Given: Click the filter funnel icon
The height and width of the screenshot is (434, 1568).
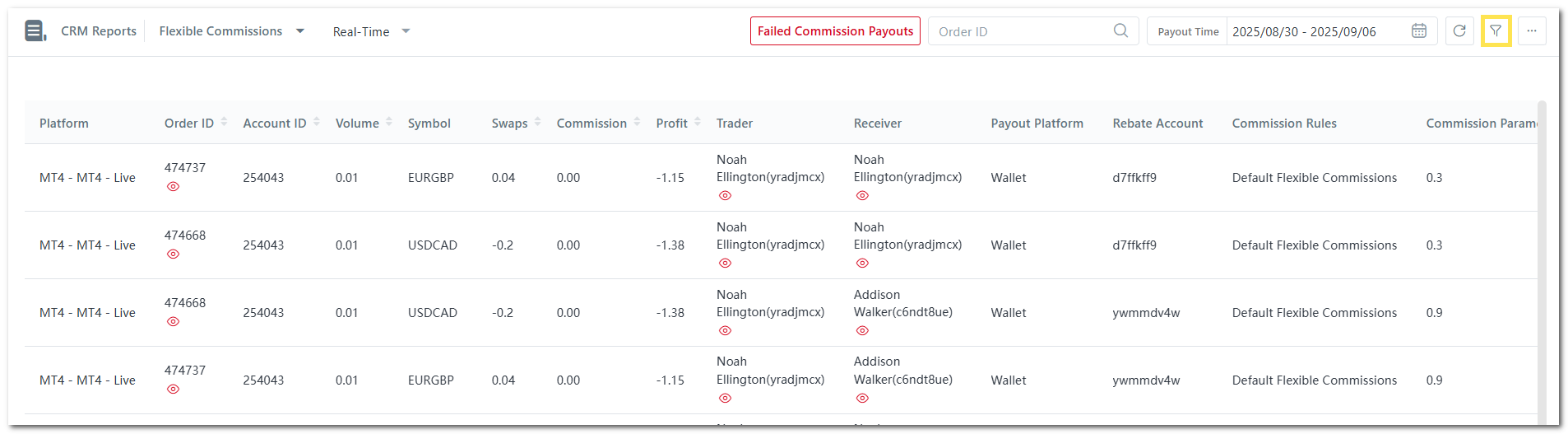Looking at the screenshot, I should click(x=1495, y=31).
